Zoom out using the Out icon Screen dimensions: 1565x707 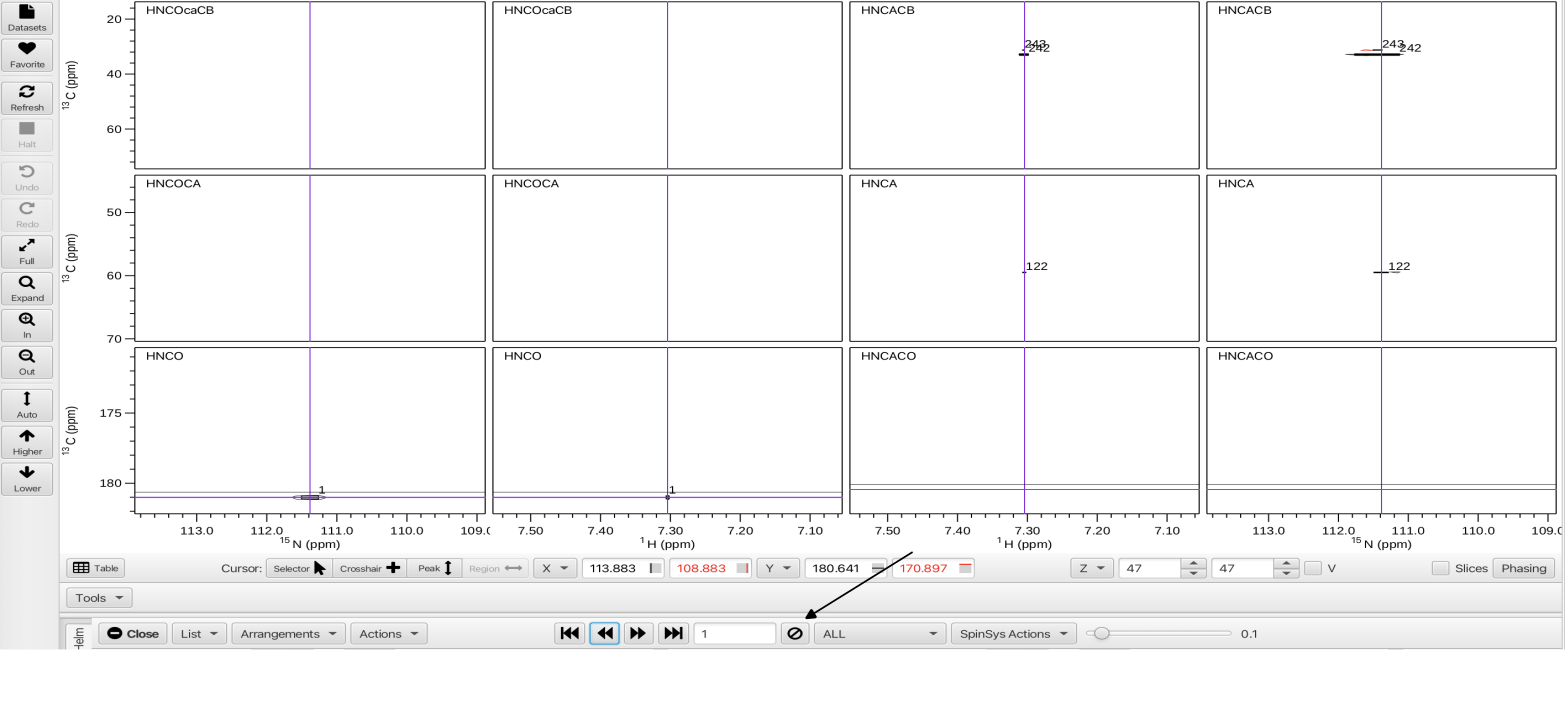[27, 361]
